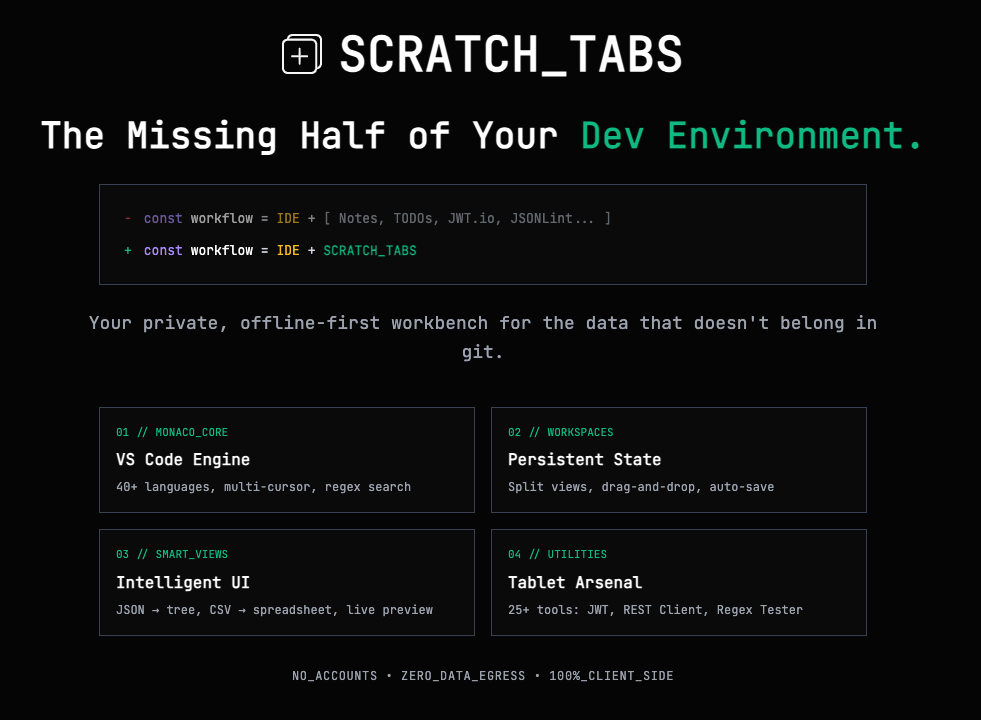This screenshot has height=720, width=981.
Task: Click the green SCRATCH_TABS text in the code block
Action: [x=369, y=250]
